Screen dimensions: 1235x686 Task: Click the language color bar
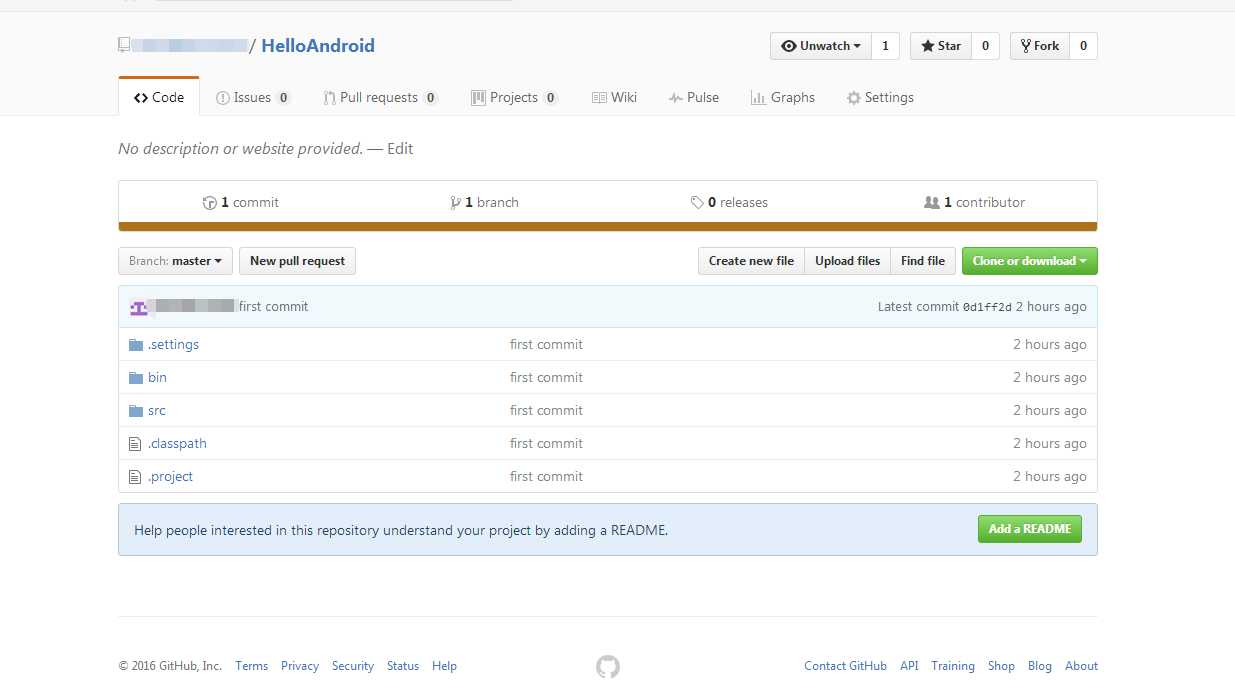[608, 227]
